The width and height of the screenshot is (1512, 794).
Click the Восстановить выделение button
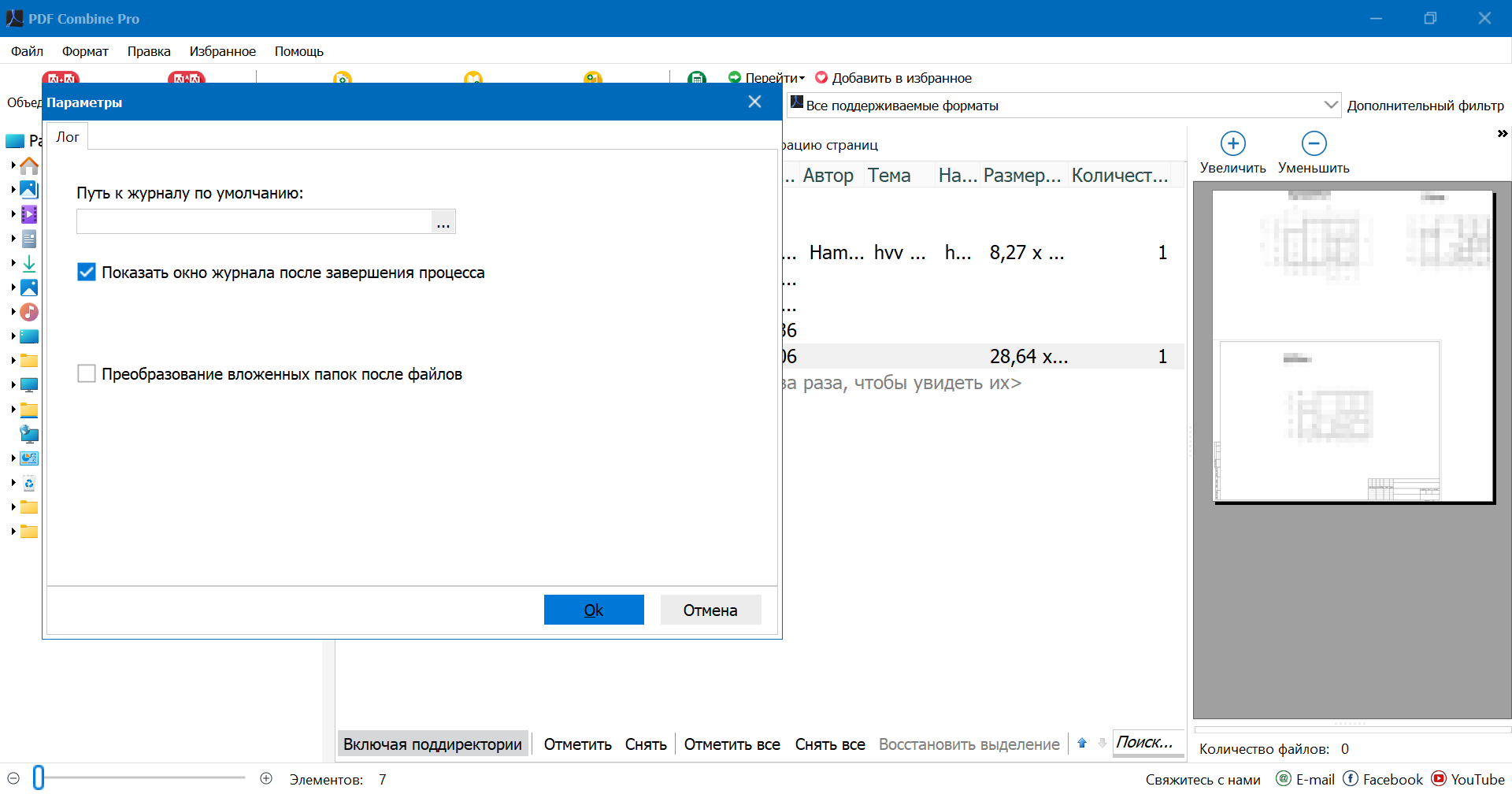point(969,744)
